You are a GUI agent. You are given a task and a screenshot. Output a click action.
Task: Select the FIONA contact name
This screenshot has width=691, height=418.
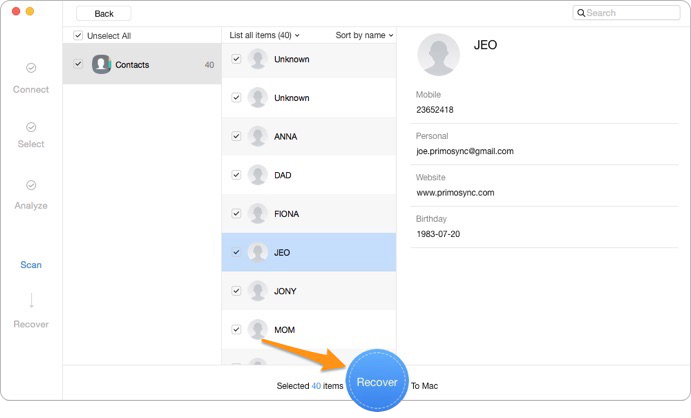click(286, 214)
